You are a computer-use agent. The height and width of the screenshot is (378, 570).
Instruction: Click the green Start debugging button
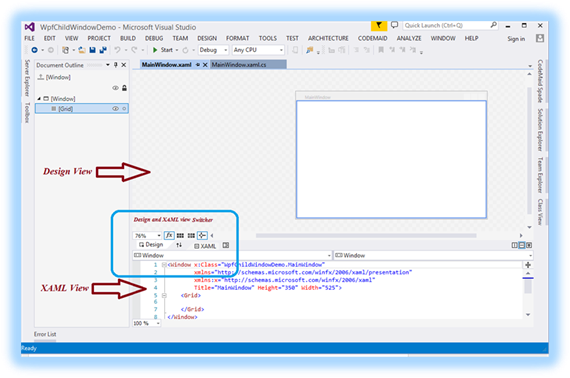pos(162,50)
